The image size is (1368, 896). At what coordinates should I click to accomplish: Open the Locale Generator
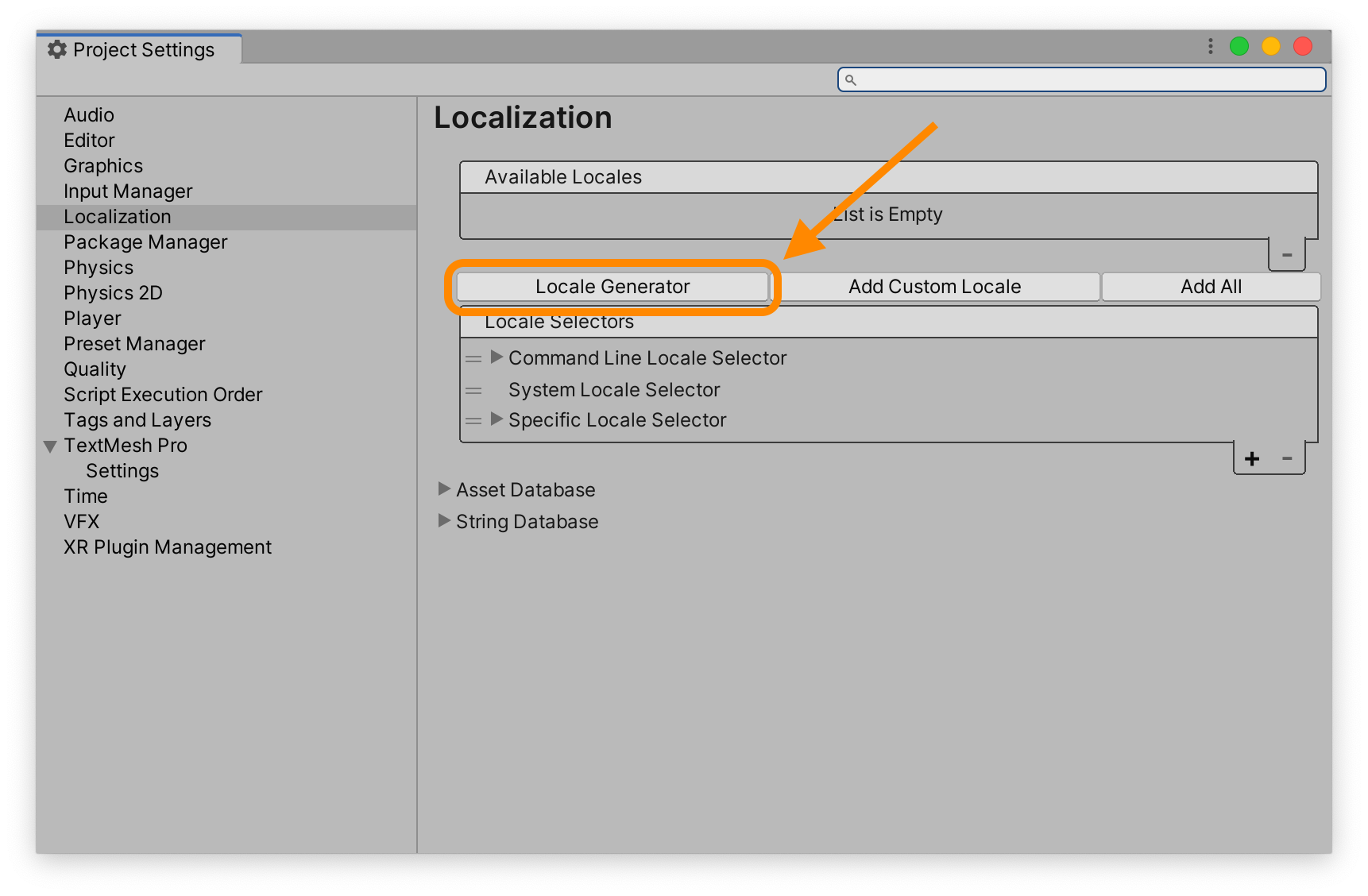point(613,287)
